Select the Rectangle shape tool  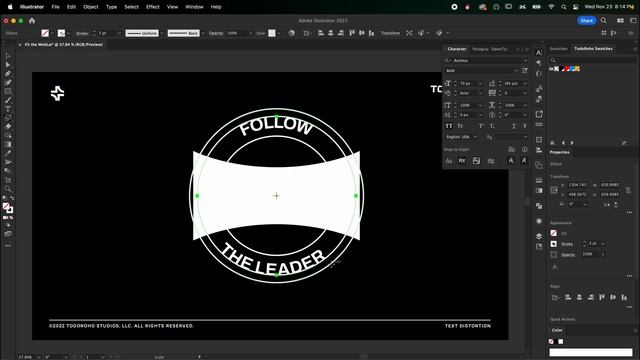[x=8, y=91]
